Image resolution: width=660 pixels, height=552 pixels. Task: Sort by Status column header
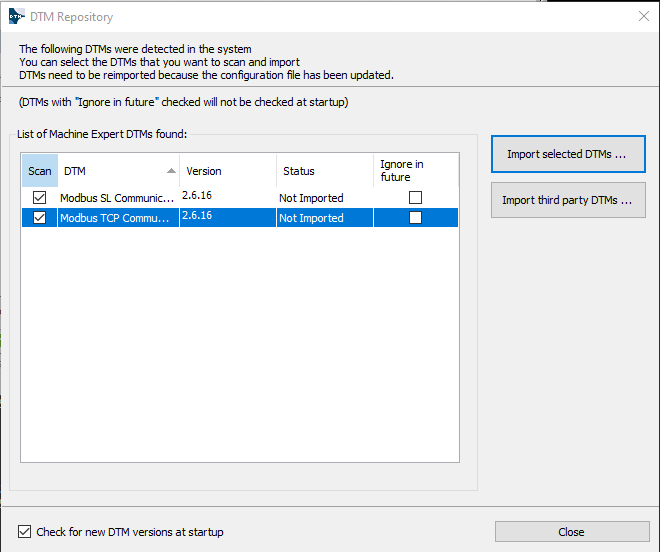click(x=325, y=171)
